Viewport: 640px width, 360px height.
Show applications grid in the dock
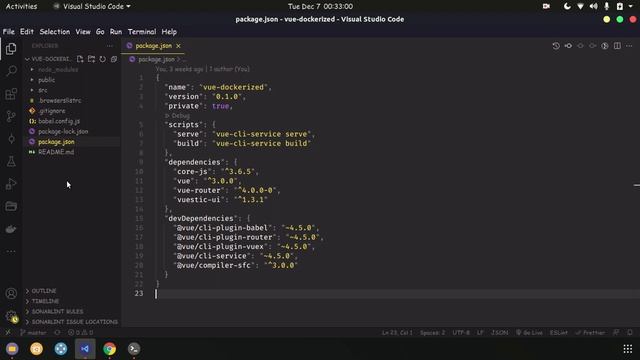(628, 349)
